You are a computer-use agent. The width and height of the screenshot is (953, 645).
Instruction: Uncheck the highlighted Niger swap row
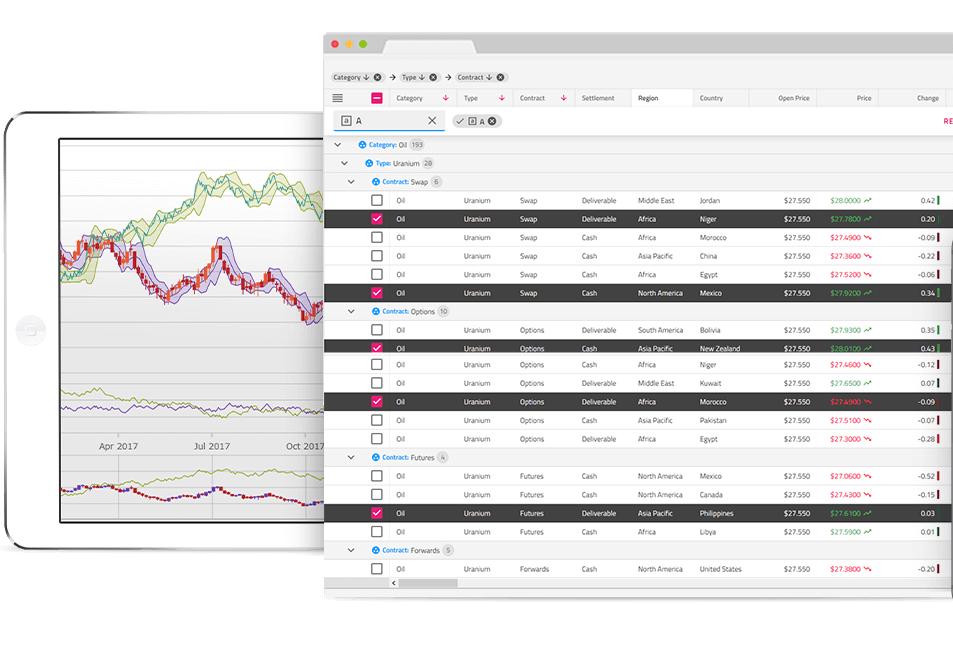point(377,219)
